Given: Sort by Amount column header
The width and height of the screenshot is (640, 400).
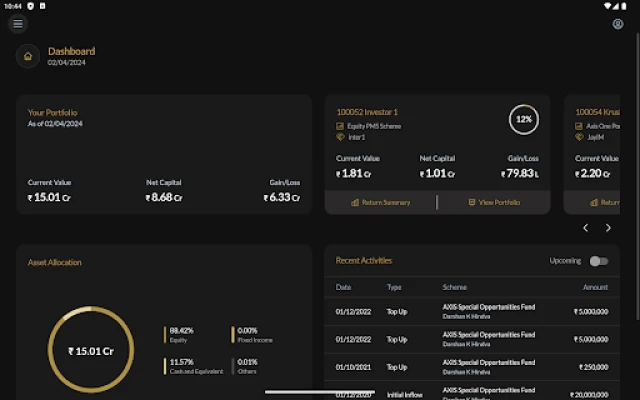Looking at the screenshot, I should (595, 287).
